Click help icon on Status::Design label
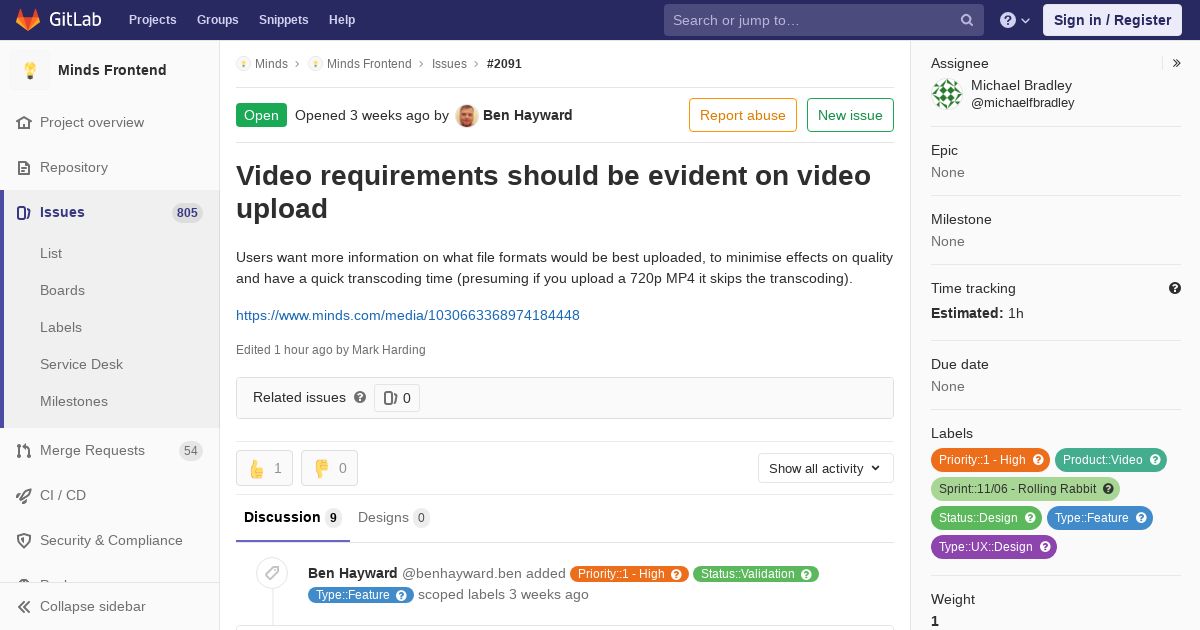The height and width of the screenshot is (630, 1200). (x=1030, y=518)
